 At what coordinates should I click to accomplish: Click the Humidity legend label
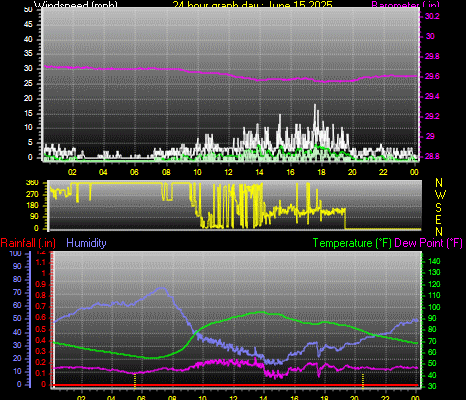[x=86, y=243]
